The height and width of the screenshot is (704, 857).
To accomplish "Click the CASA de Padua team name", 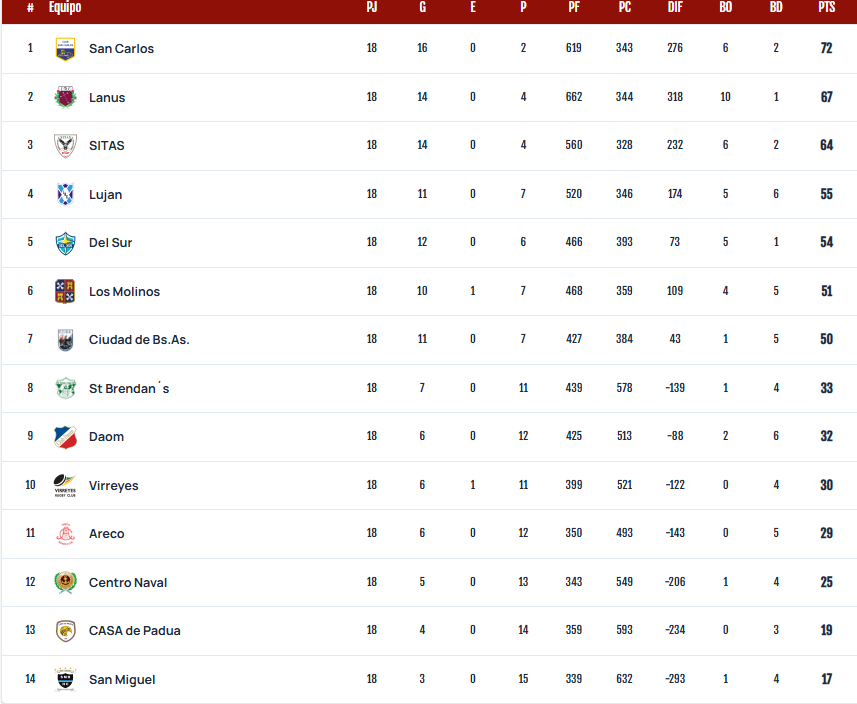I will click(x=134, y=631).
